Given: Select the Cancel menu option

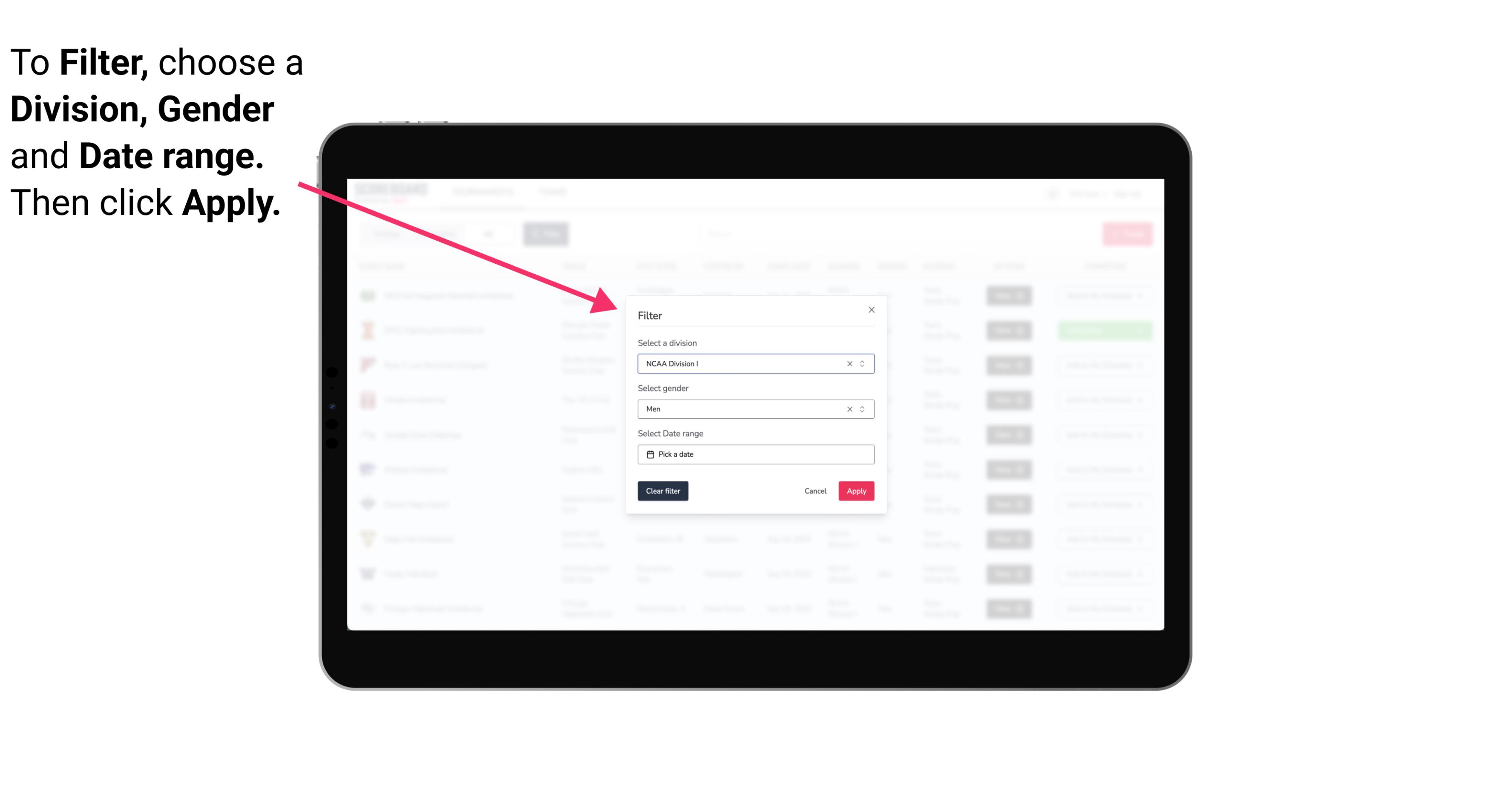Looking at the screenshot, I should coord(815,491).
